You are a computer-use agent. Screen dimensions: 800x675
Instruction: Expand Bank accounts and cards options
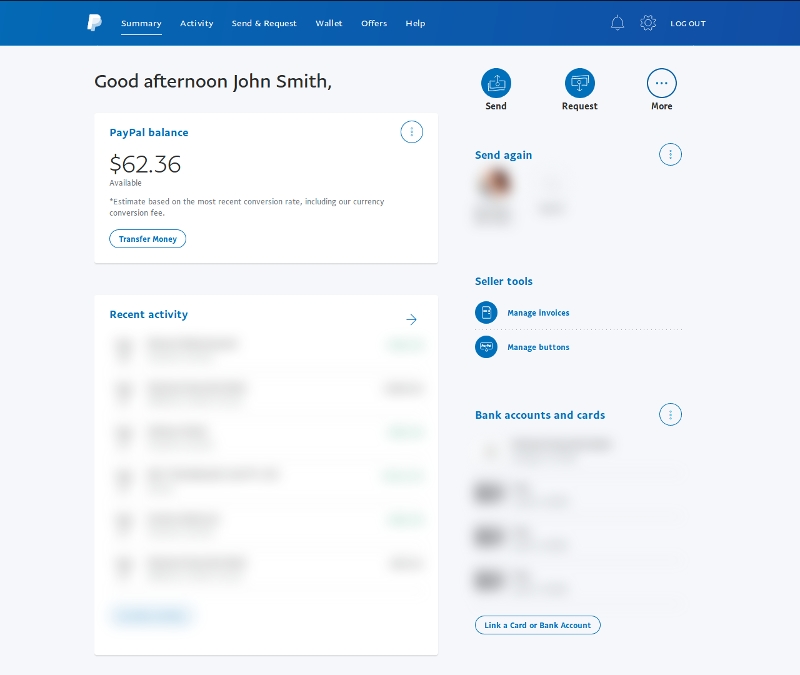(x=670, y=414)
